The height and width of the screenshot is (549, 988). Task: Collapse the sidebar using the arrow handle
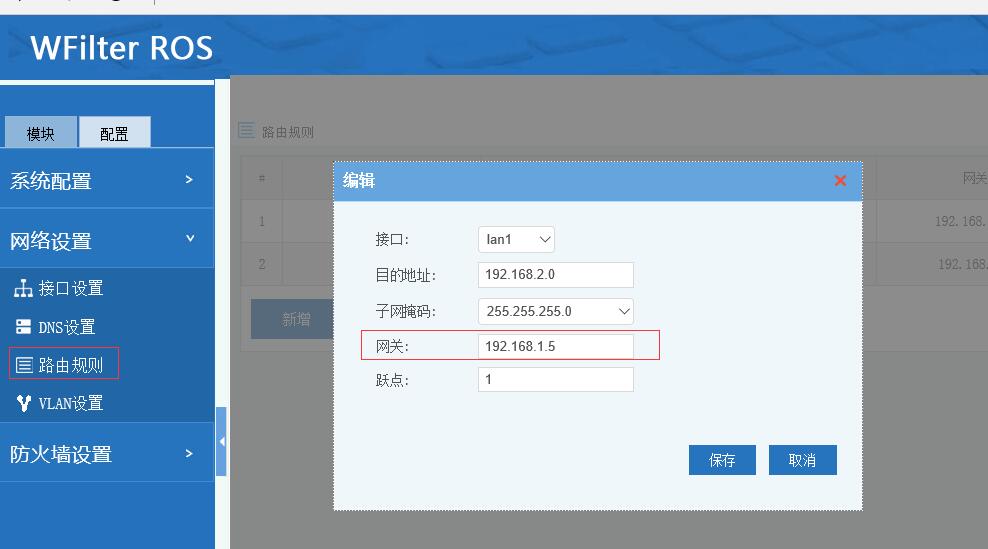(x=221, y=441)
